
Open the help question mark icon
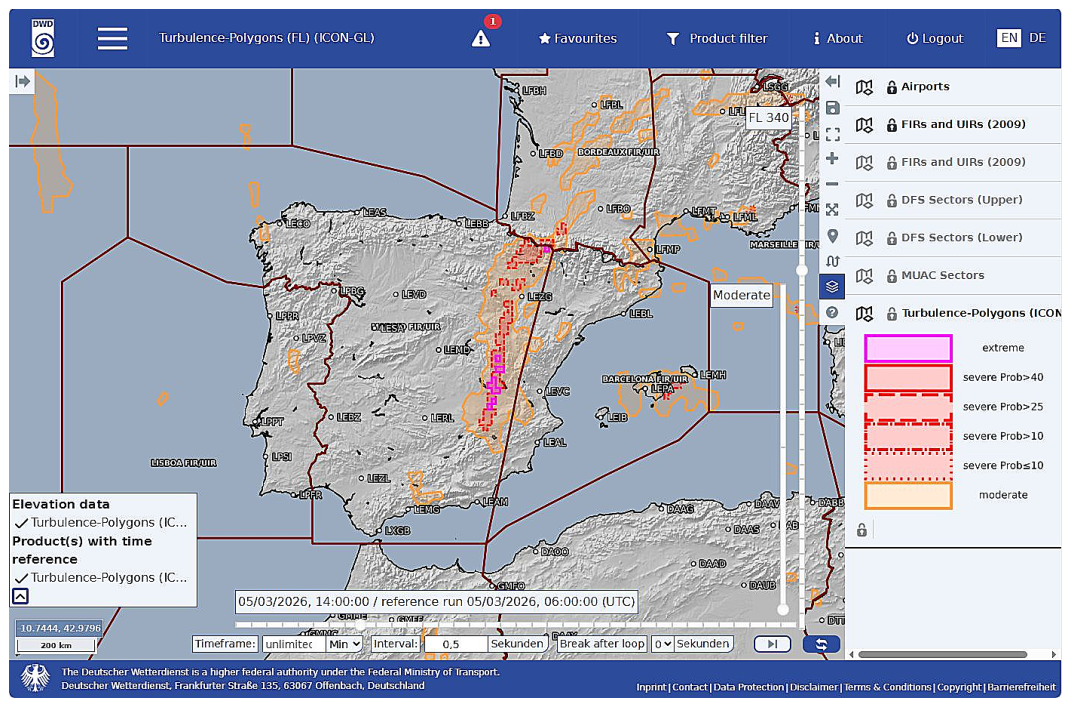click(832, 312)
